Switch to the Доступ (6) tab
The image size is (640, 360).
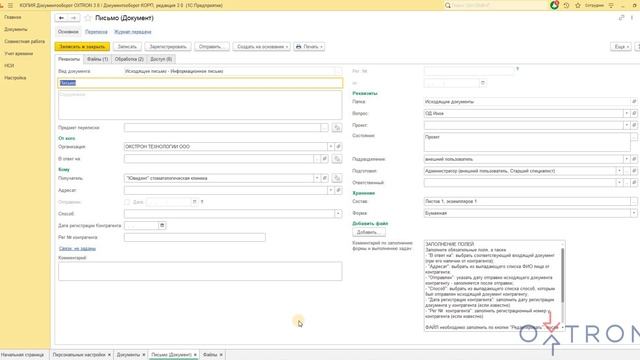[x=161, y=59]
